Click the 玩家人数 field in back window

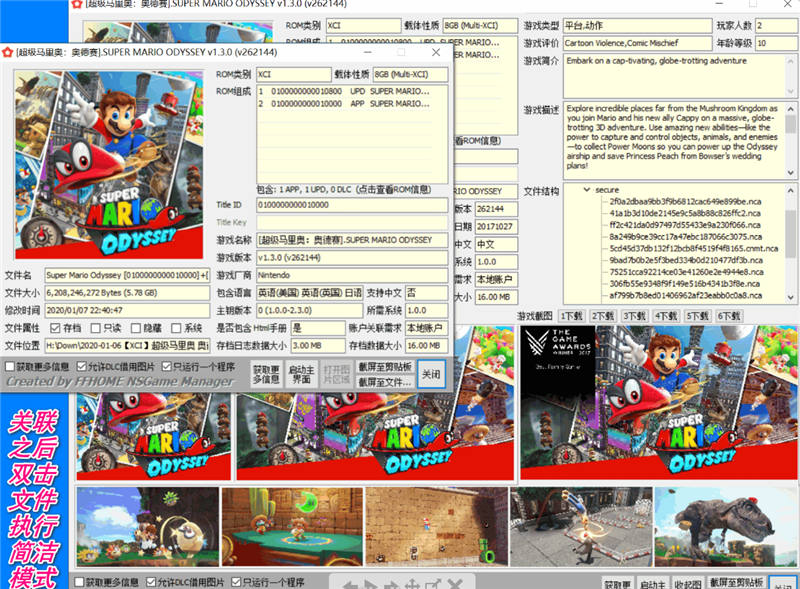pos(777,26)
